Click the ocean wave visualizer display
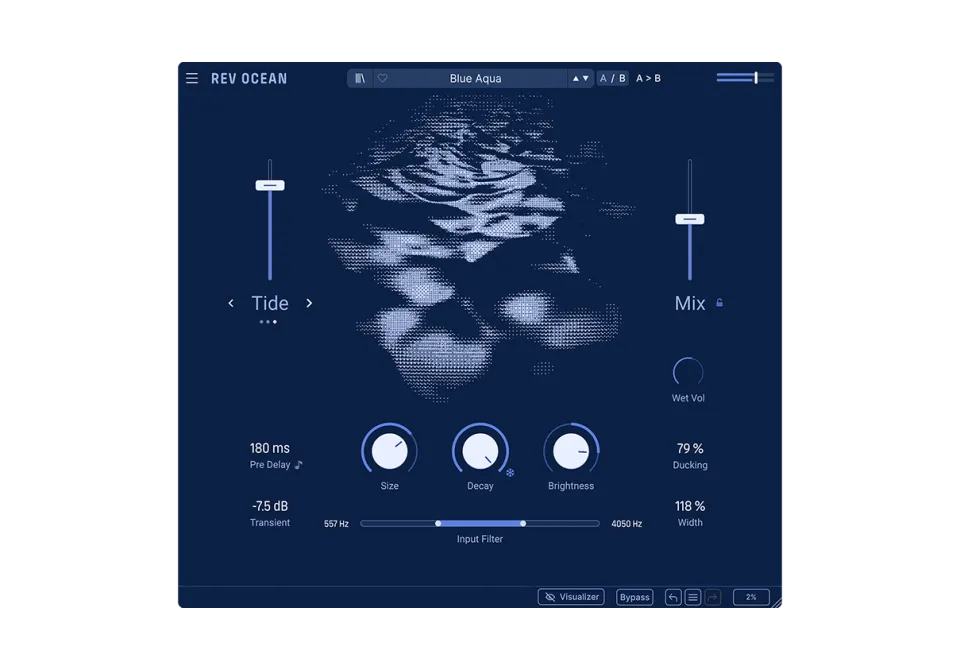Viewport: 960px width, 670px height. coord(479,248)
